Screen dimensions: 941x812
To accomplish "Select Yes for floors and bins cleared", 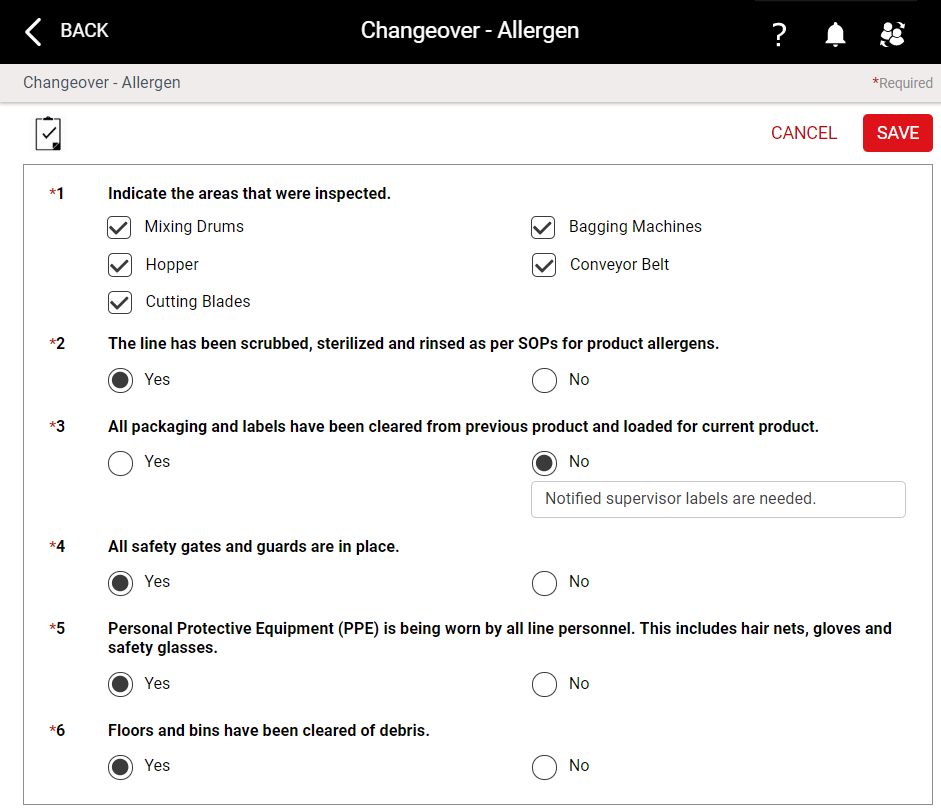I will 121,766.
